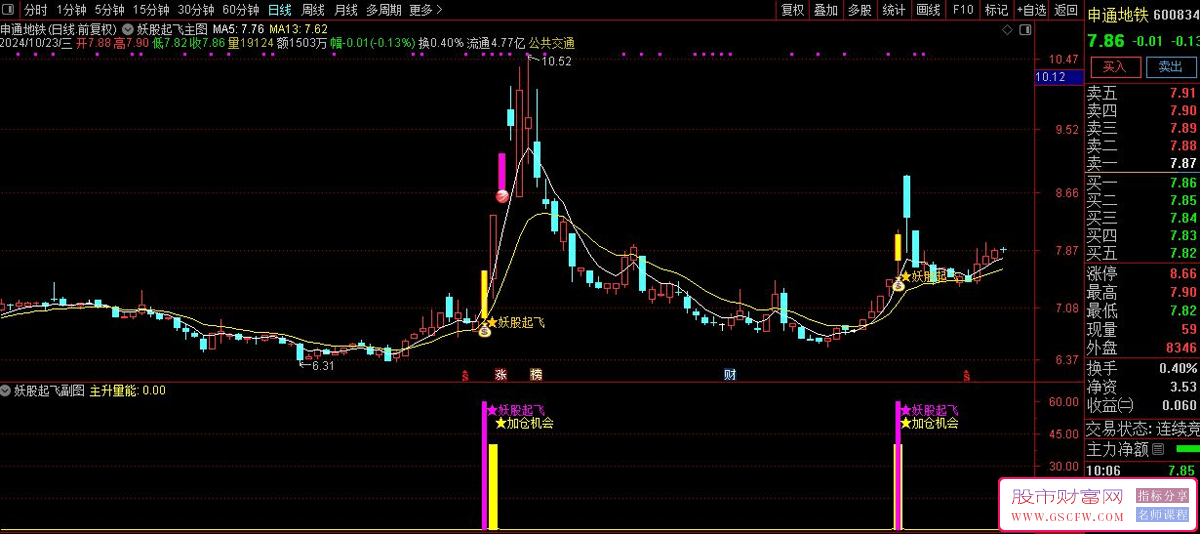Click the 申通地铁 stock name header
This screenshot has height=534, width=1200.
coord(1117,16)
